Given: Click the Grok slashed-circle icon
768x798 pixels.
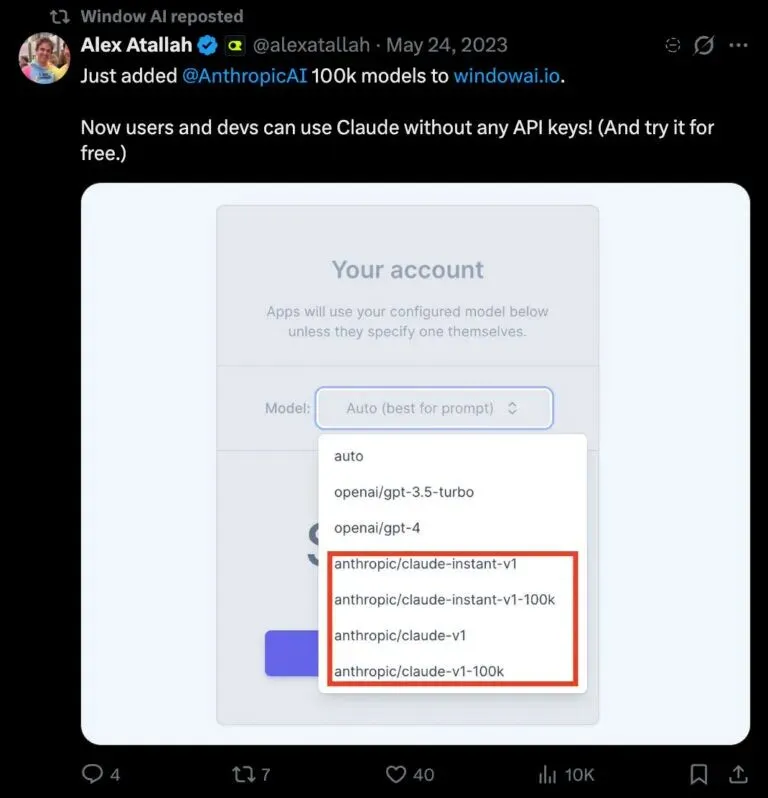Looking at the screenshot, I should pos(704,45).
